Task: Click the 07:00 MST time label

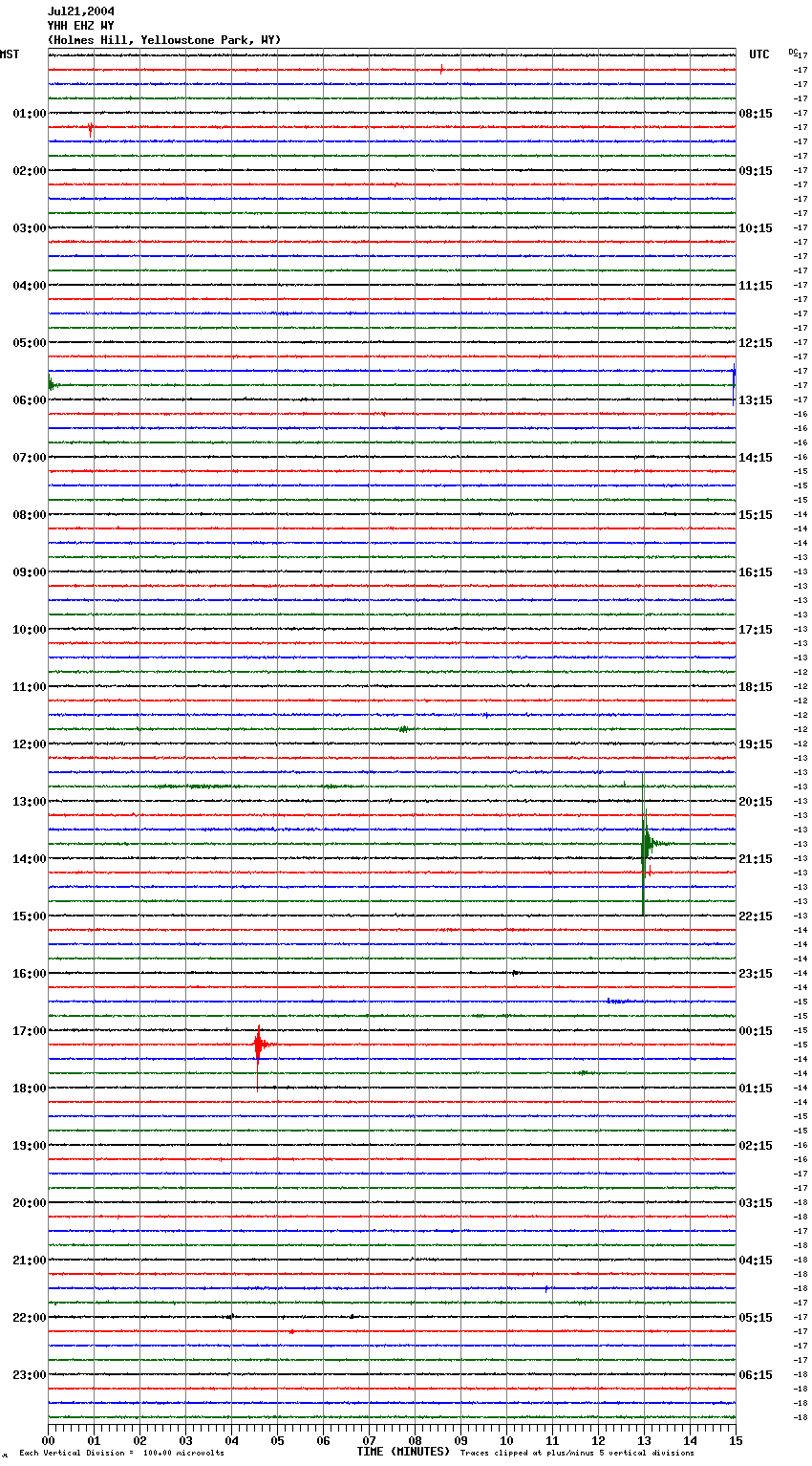Action: (30, 458)
